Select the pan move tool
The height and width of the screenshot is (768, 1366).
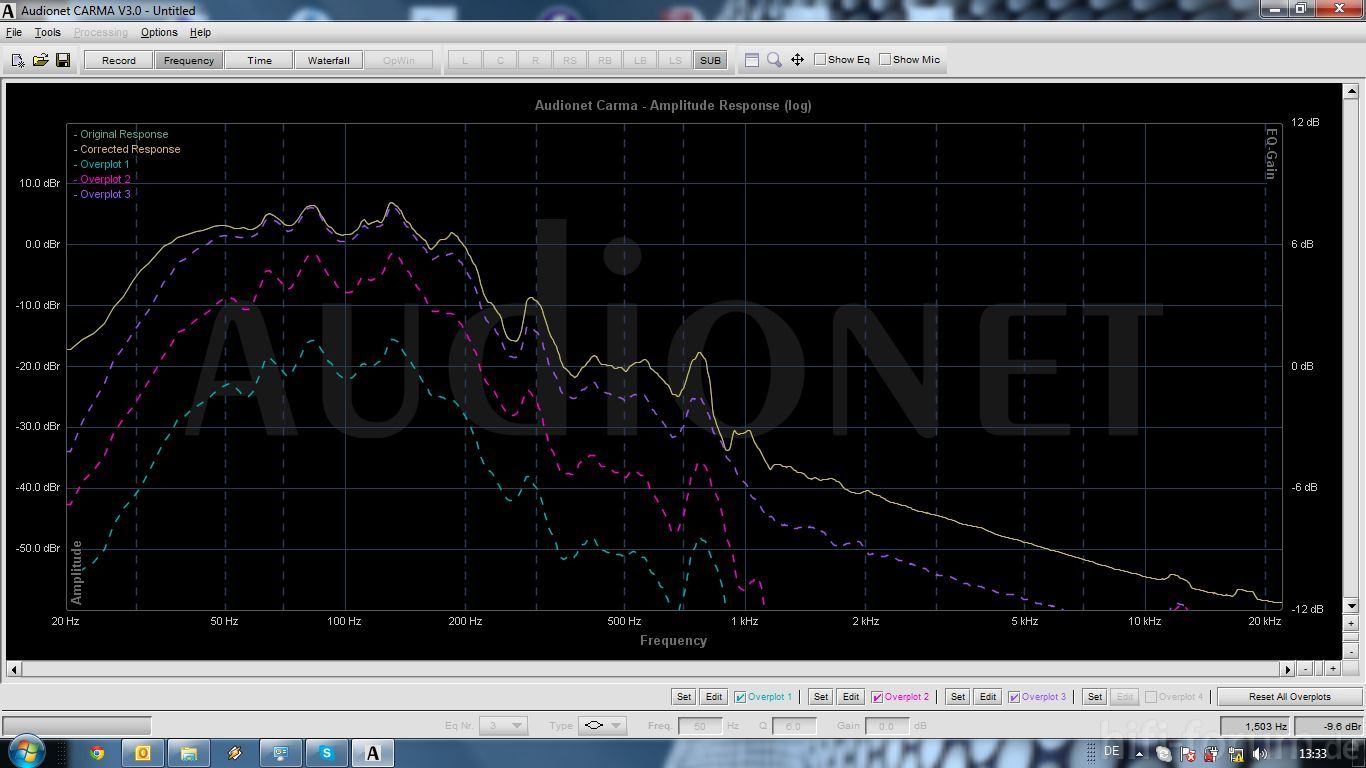797,60
